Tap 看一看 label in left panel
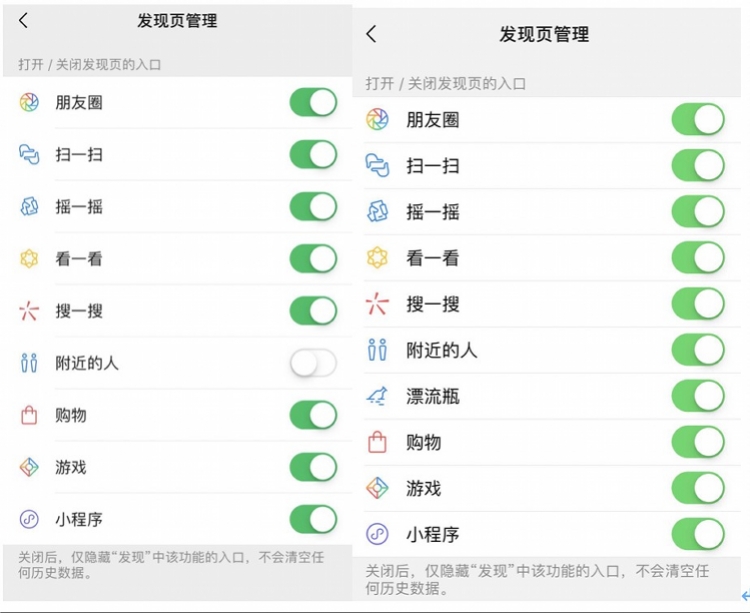Screen dimensions: 750x613 coord(79,259)
